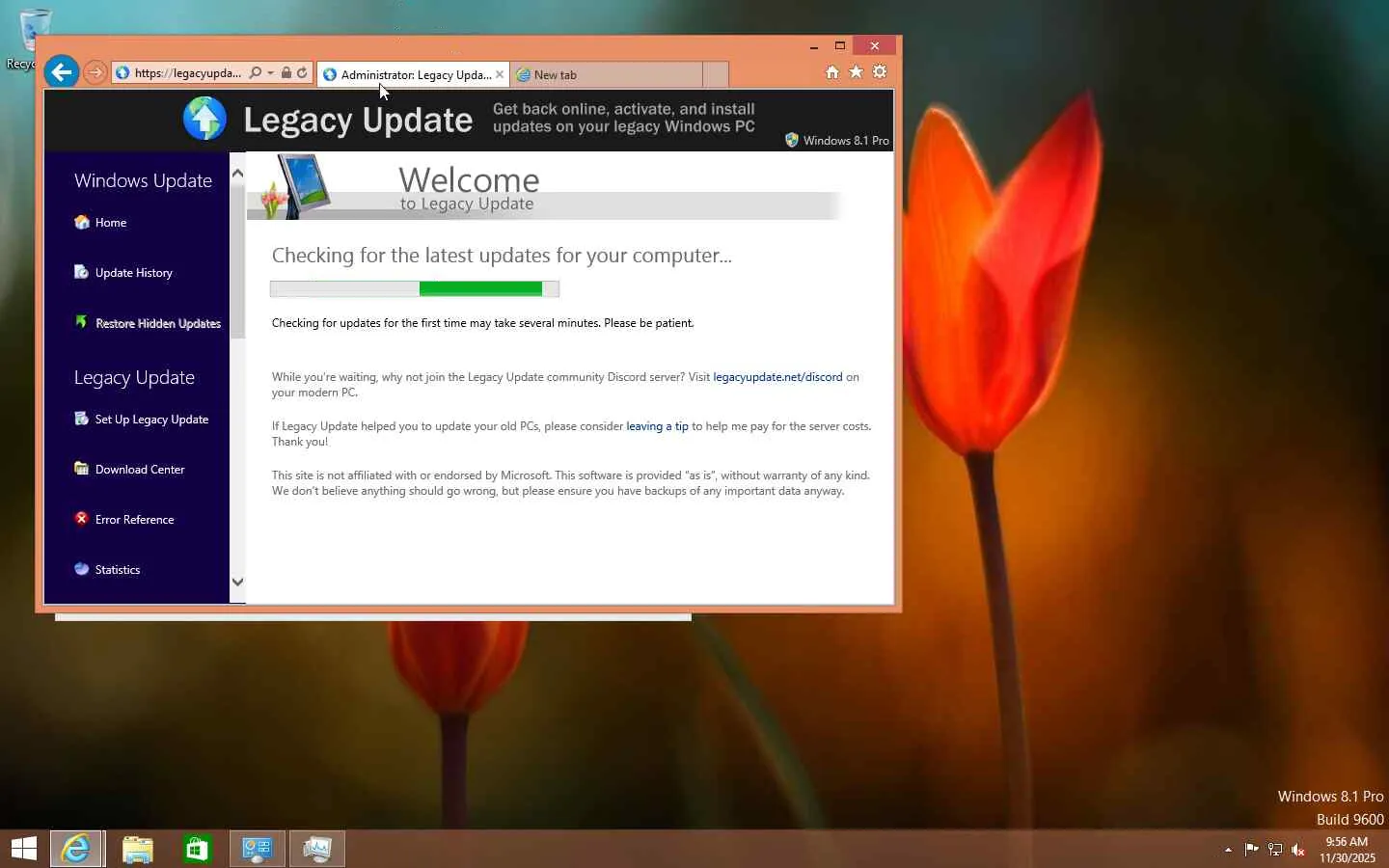Close the Legacy Update tab

(500, 74)
